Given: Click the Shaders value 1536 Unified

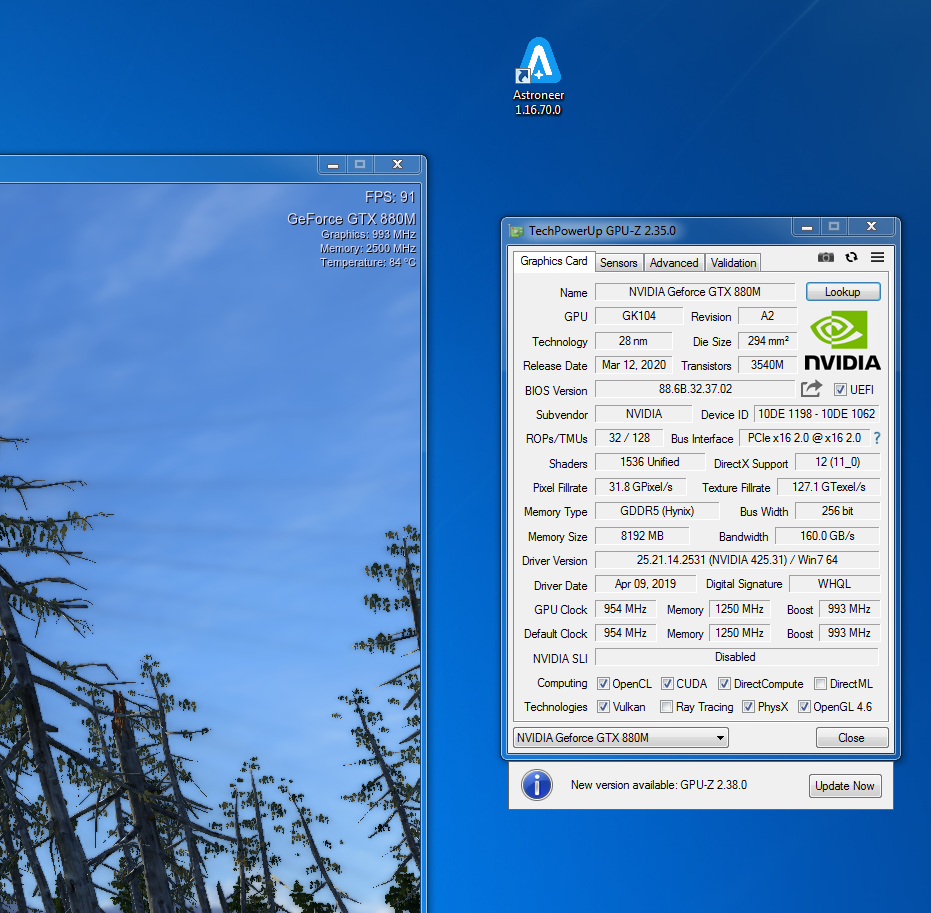Looking at the screenshot, I should pos(650,462).
